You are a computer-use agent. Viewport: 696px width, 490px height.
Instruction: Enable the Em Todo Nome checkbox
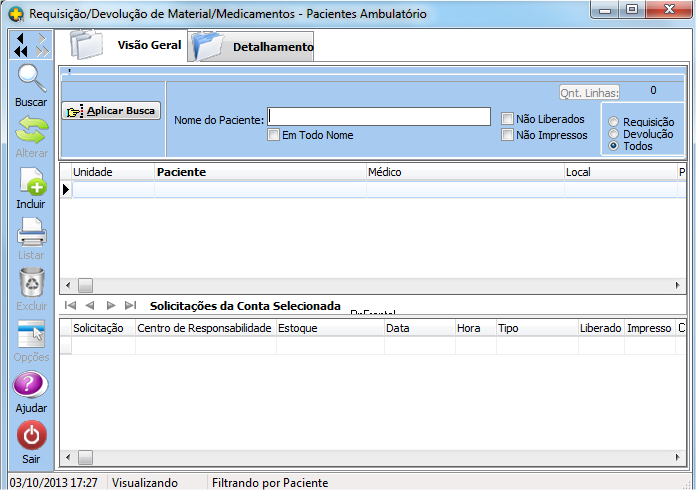[x=274, y=135]
